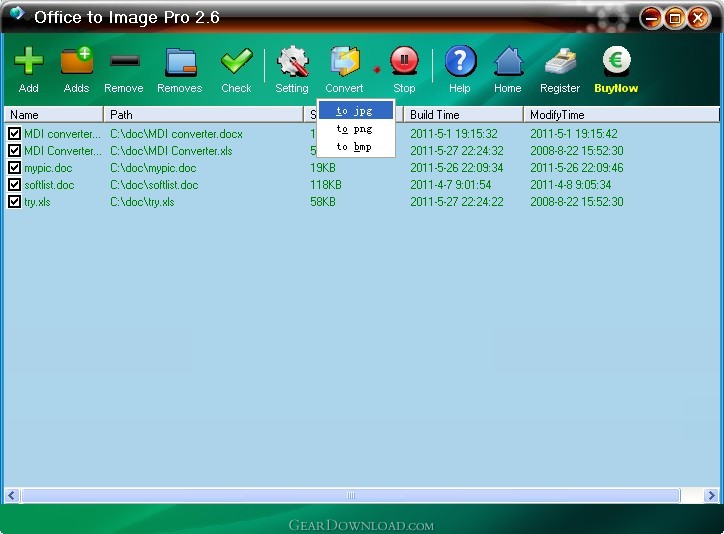Click modify time 2011-5-26 22:09:46

click(x=577, y=168)
